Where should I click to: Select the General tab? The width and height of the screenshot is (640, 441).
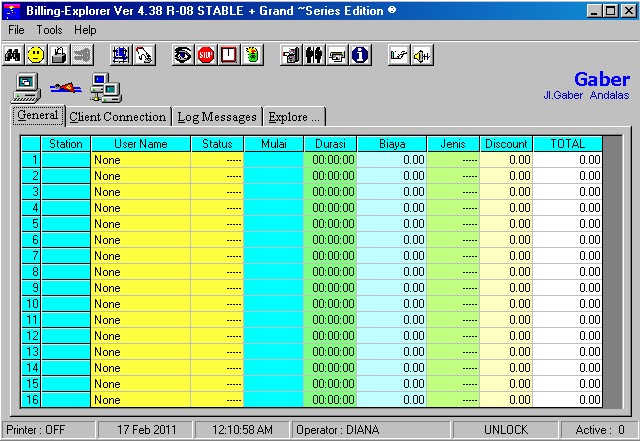pyautogui.click(x=38, y=115)
